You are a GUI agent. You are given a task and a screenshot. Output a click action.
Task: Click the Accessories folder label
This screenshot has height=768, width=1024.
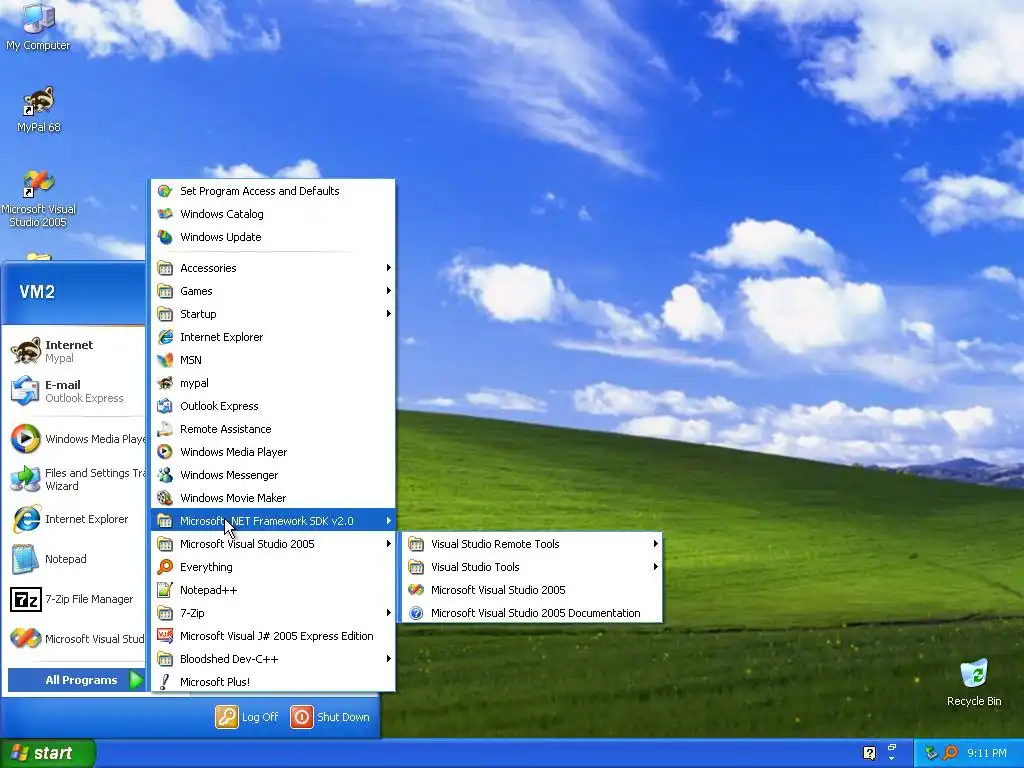[208, 268]
